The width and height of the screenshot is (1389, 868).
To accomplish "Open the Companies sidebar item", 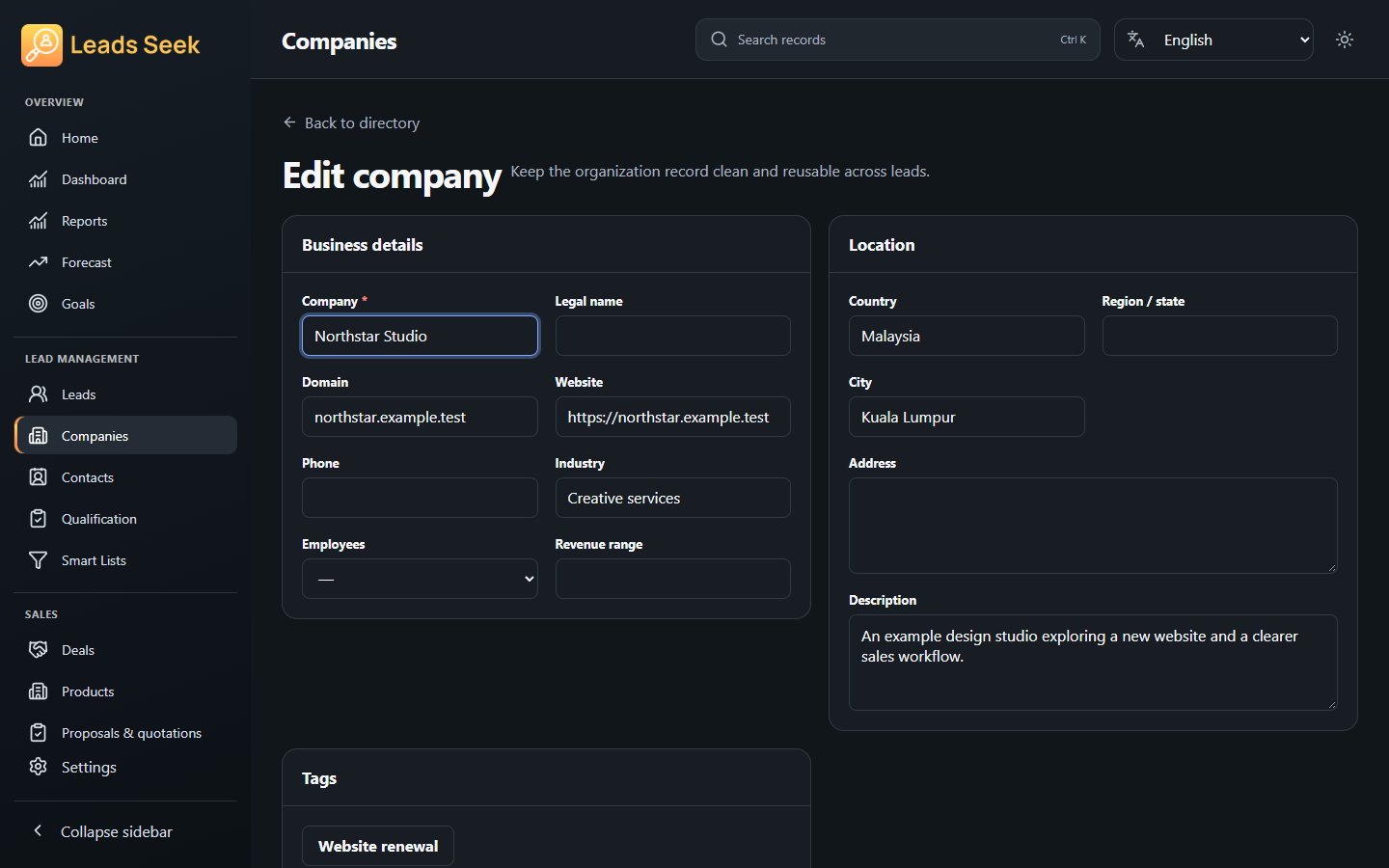I will tap(125, 435).
